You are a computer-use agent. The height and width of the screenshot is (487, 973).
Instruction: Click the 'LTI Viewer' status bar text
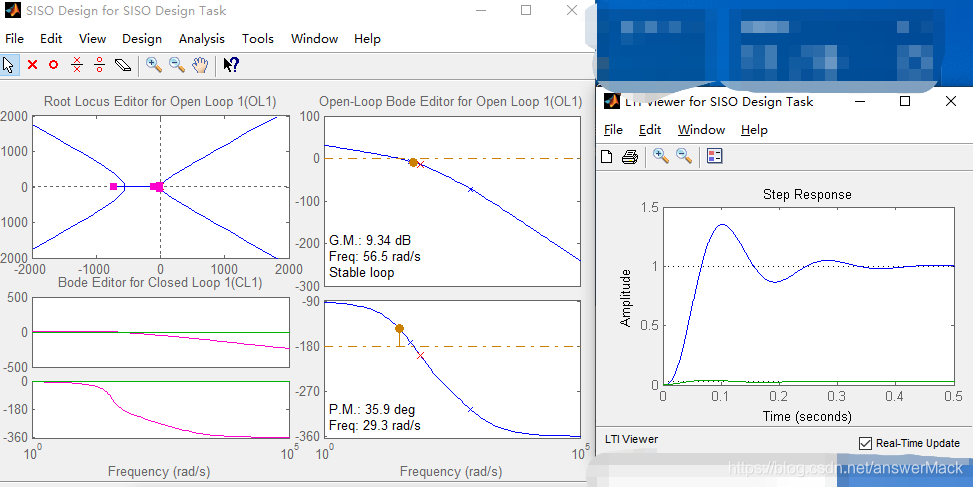pyautogui.click(x=632, y=439)
